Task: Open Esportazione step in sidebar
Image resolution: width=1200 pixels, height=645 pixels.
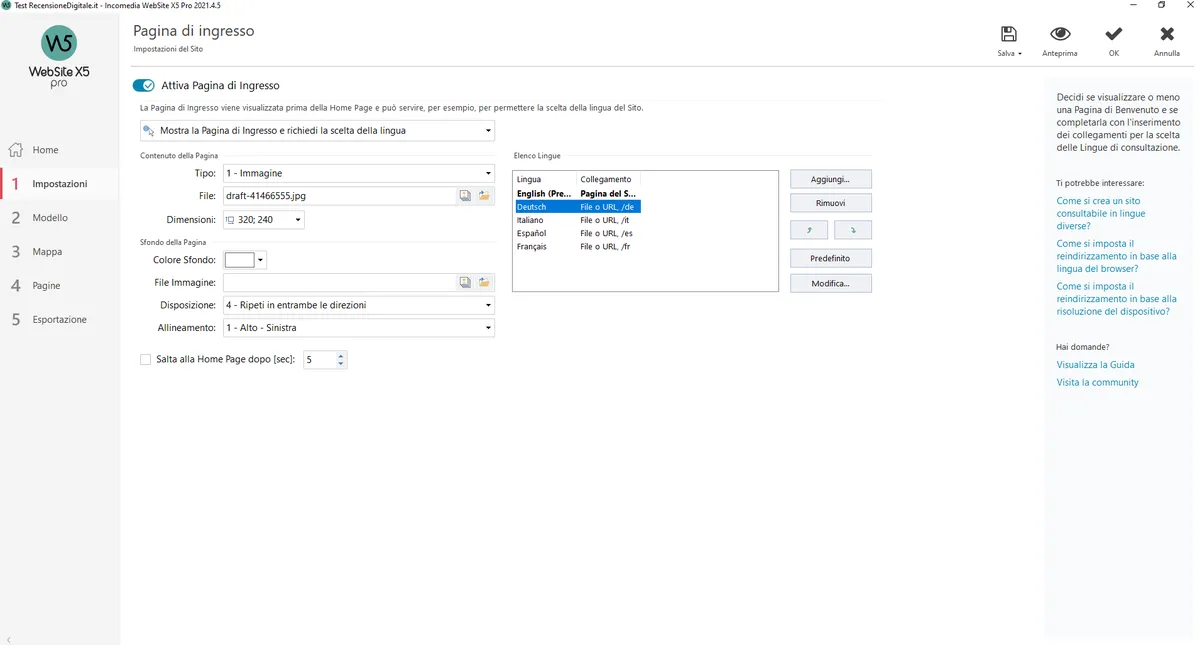Action: 59,320
